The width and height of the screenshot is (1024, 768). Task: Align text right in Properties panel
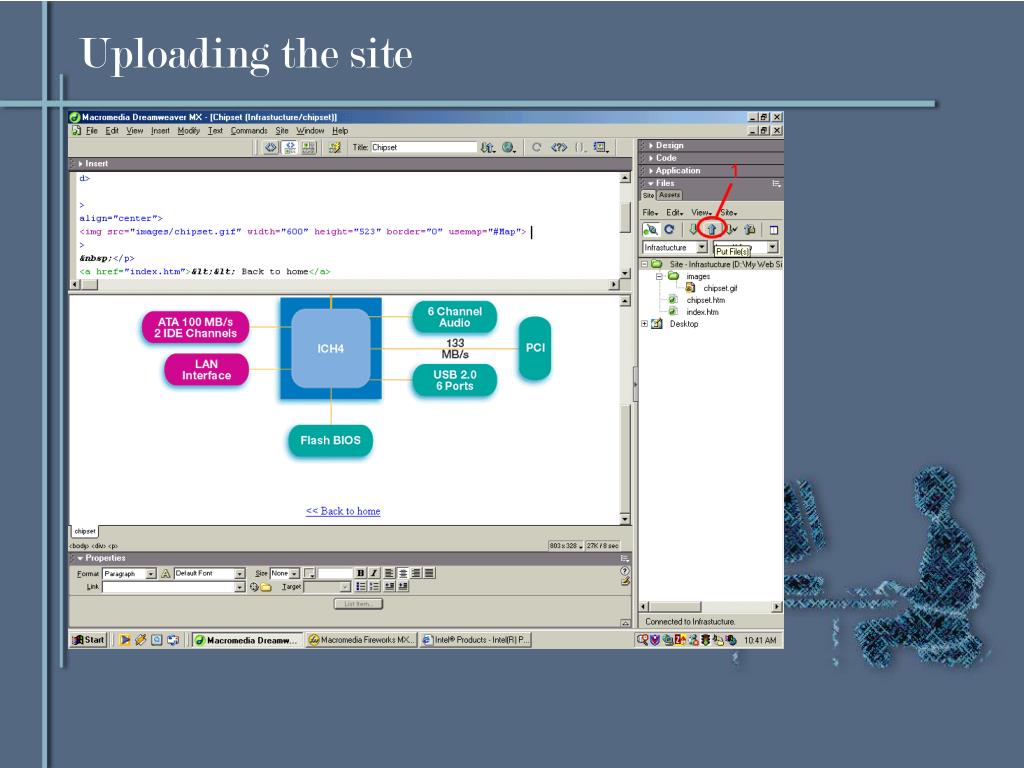(x=416, y=573)
